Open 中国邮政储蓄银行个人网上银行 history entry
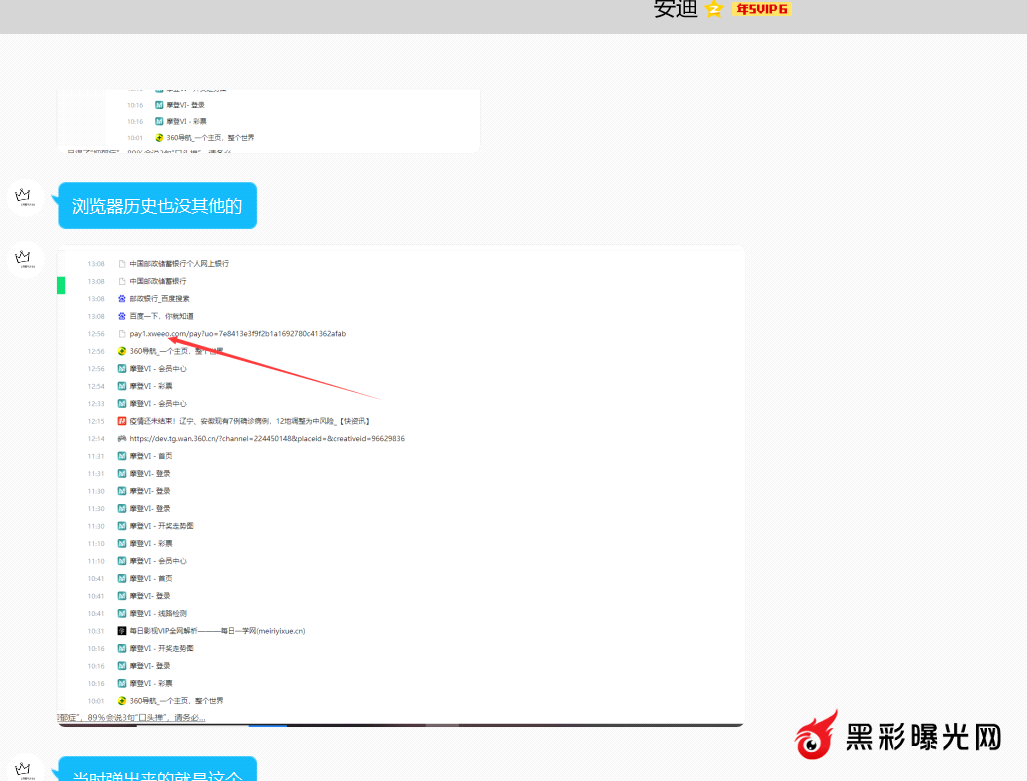 179,264
